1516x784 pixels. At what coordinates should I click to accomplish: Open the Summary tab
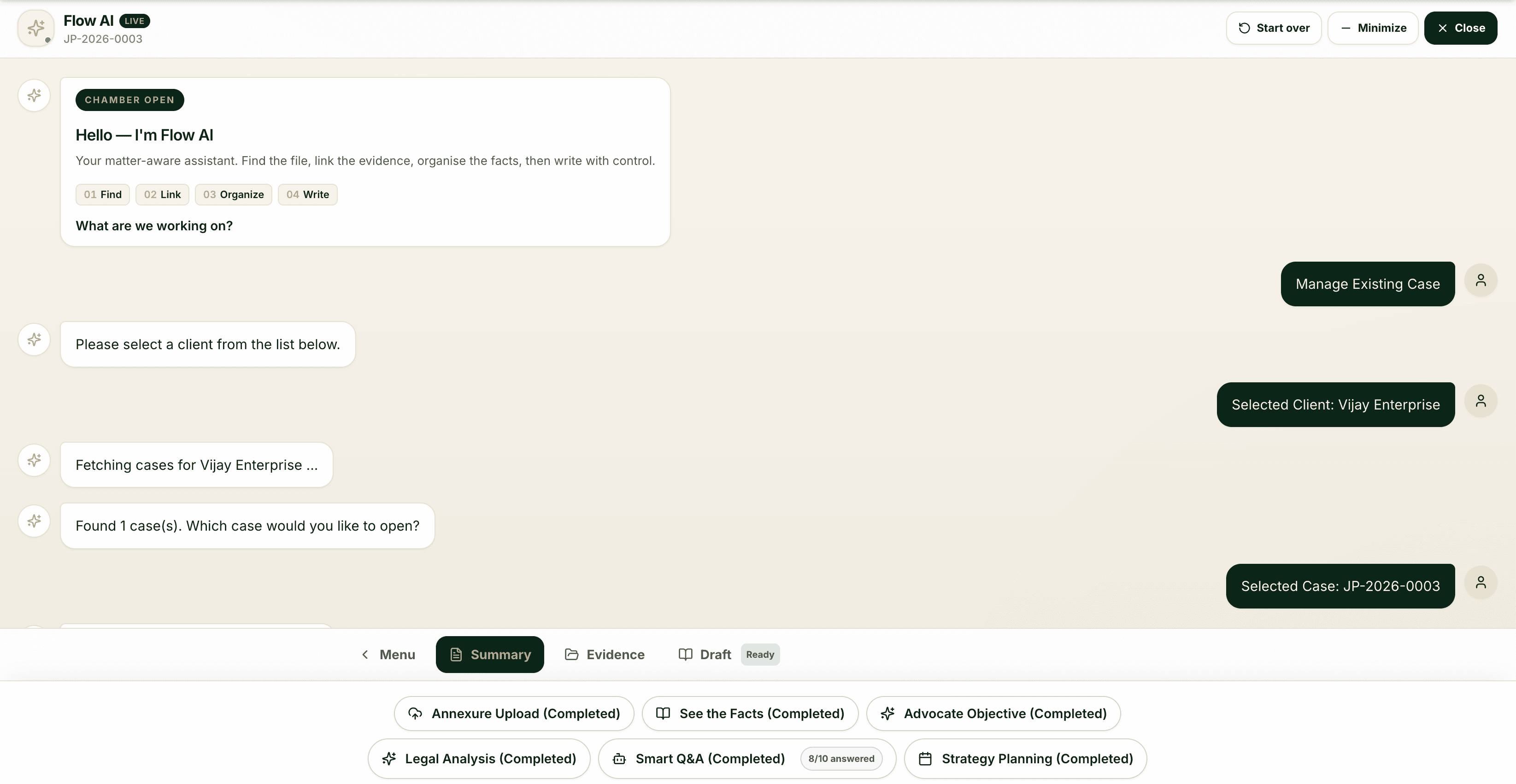click(x=490, y=655)
